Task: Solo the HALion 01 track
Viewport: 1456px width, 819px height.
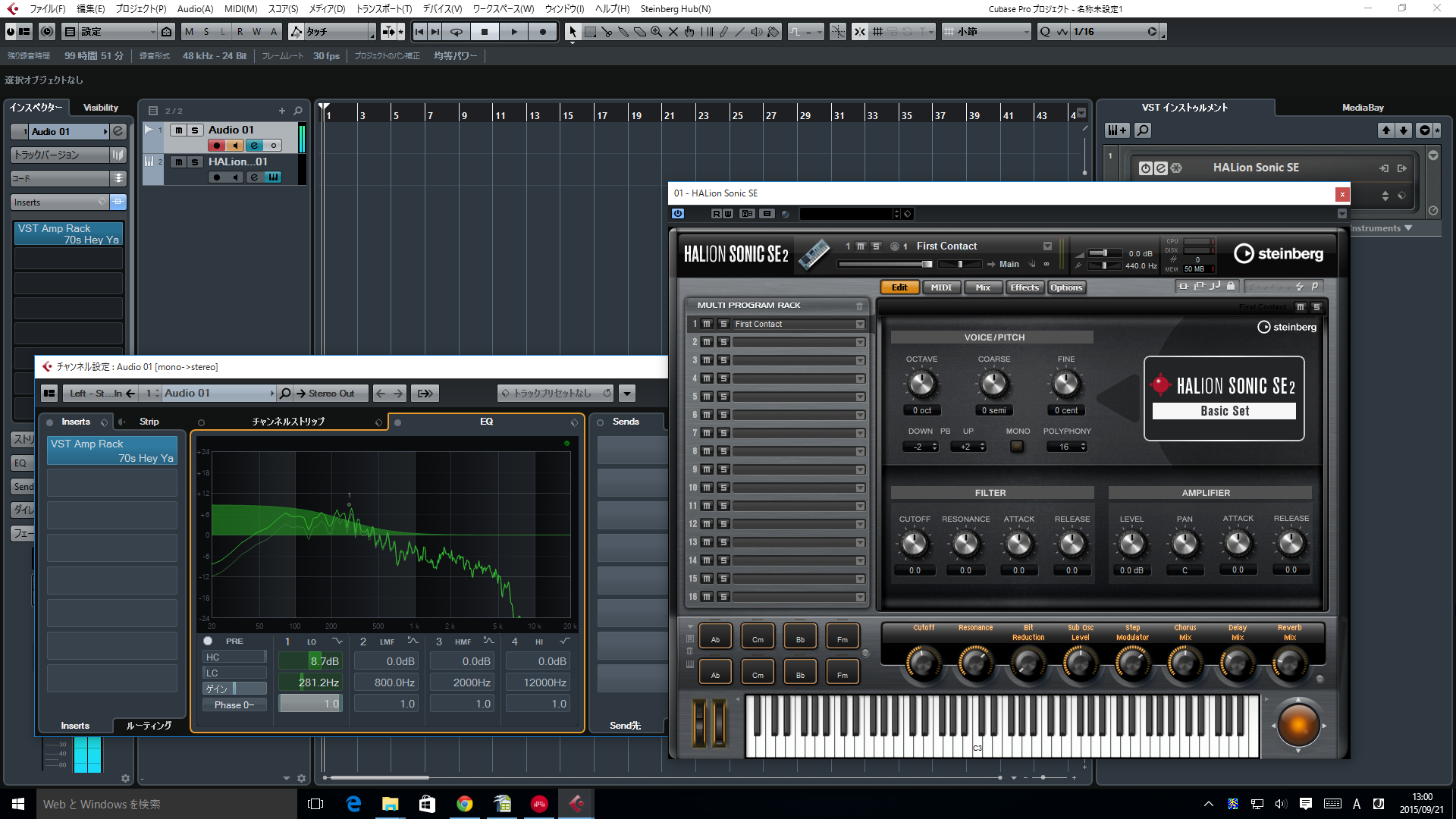Action: click(x=195, y=162)
